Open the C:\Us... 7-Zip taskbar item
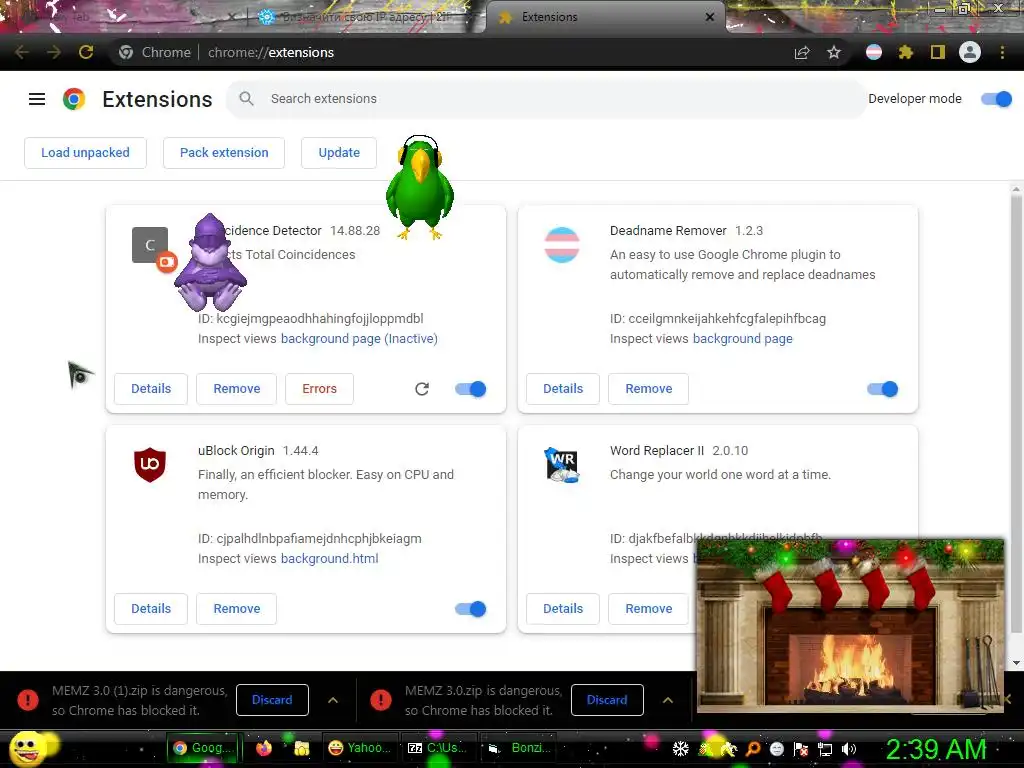The image size is (1024, 768). tap(438, 748)
